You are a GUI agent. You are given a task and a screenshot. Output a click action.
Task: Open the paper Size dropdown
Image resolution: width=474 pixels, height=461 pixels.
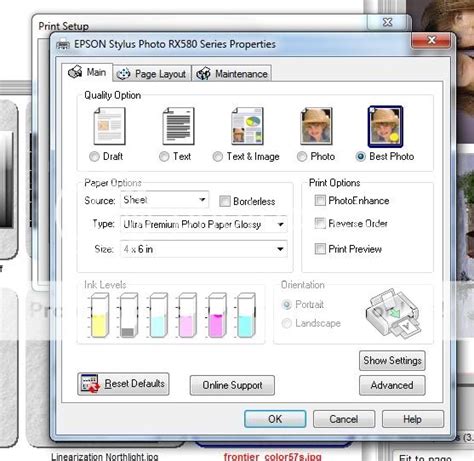click(x=204, y=249)
